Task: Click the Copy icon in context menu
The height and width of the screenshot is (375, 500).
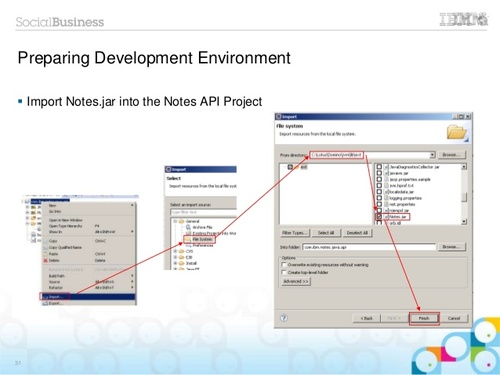Action: pyautogui.click(x=45, y=241)
